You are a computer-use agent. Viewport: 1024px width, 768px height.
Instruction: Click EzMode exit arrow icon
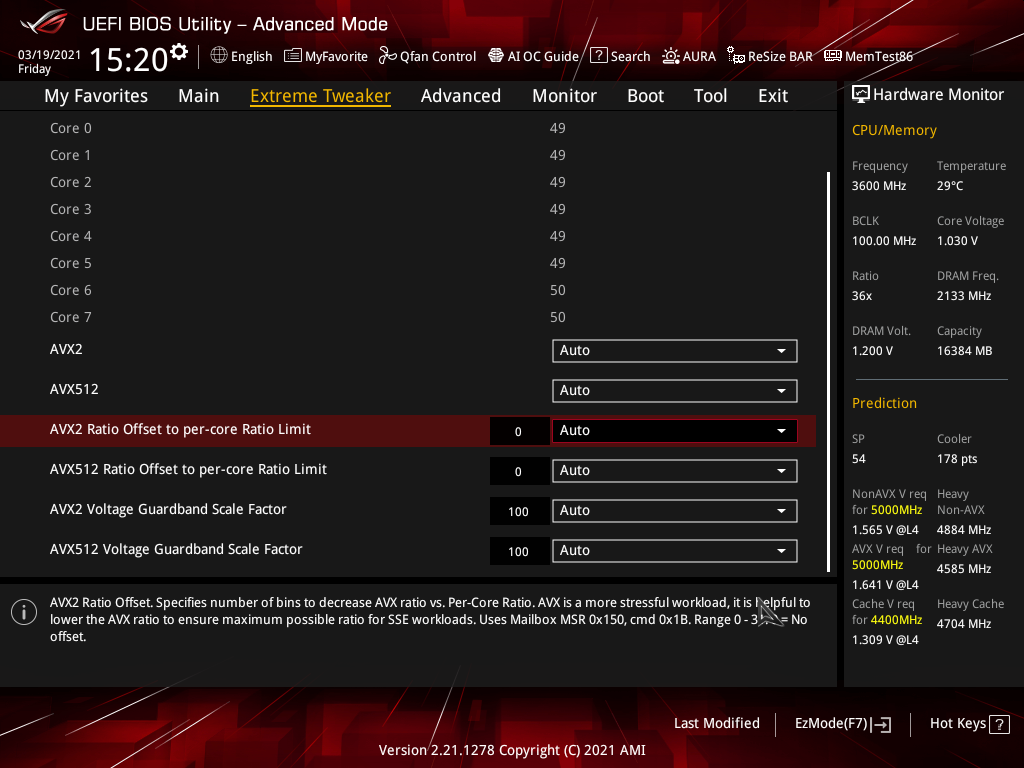point(881,724)
